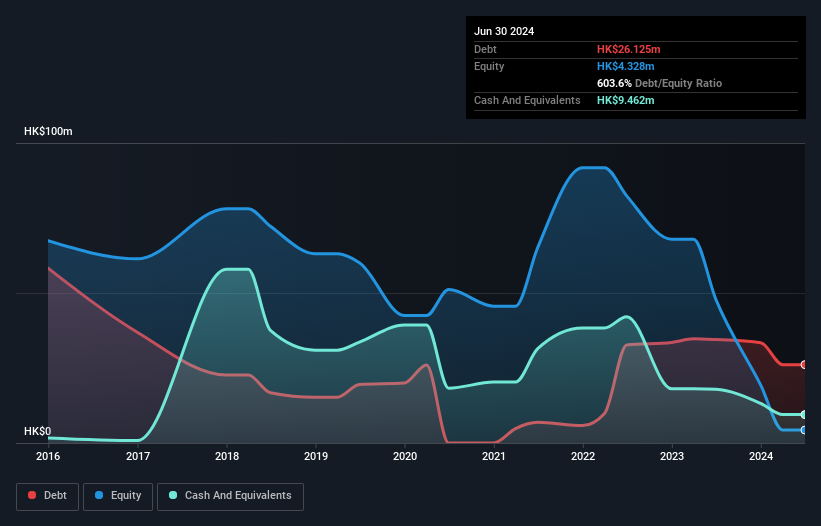821x526 pixels.
Task: Click the 2017 axis label
Action: click(x=138, y=456)
